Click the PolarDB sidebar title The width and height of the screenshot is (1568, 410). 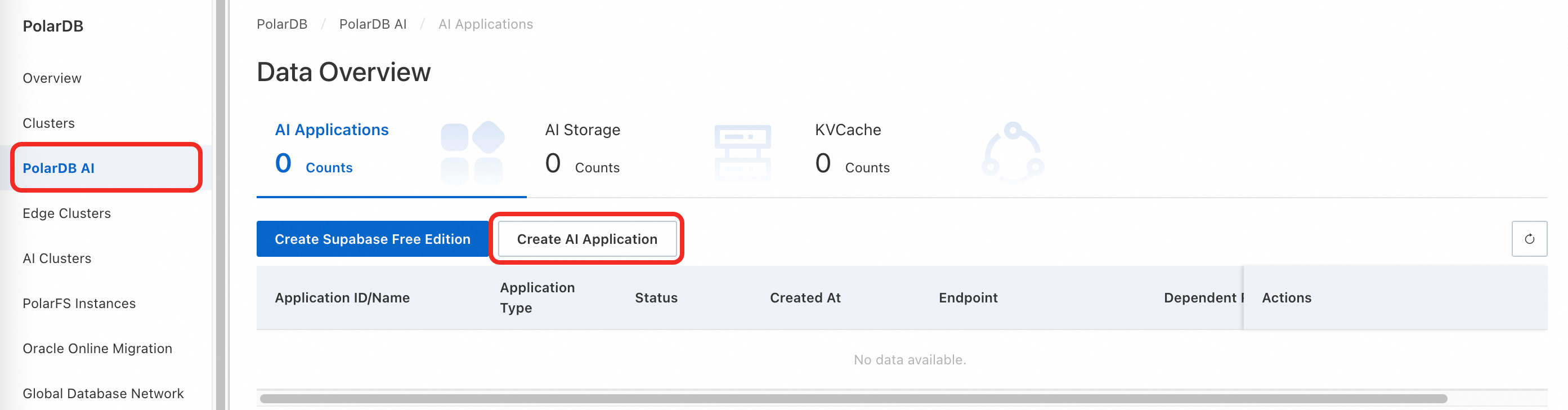[53, 26]
